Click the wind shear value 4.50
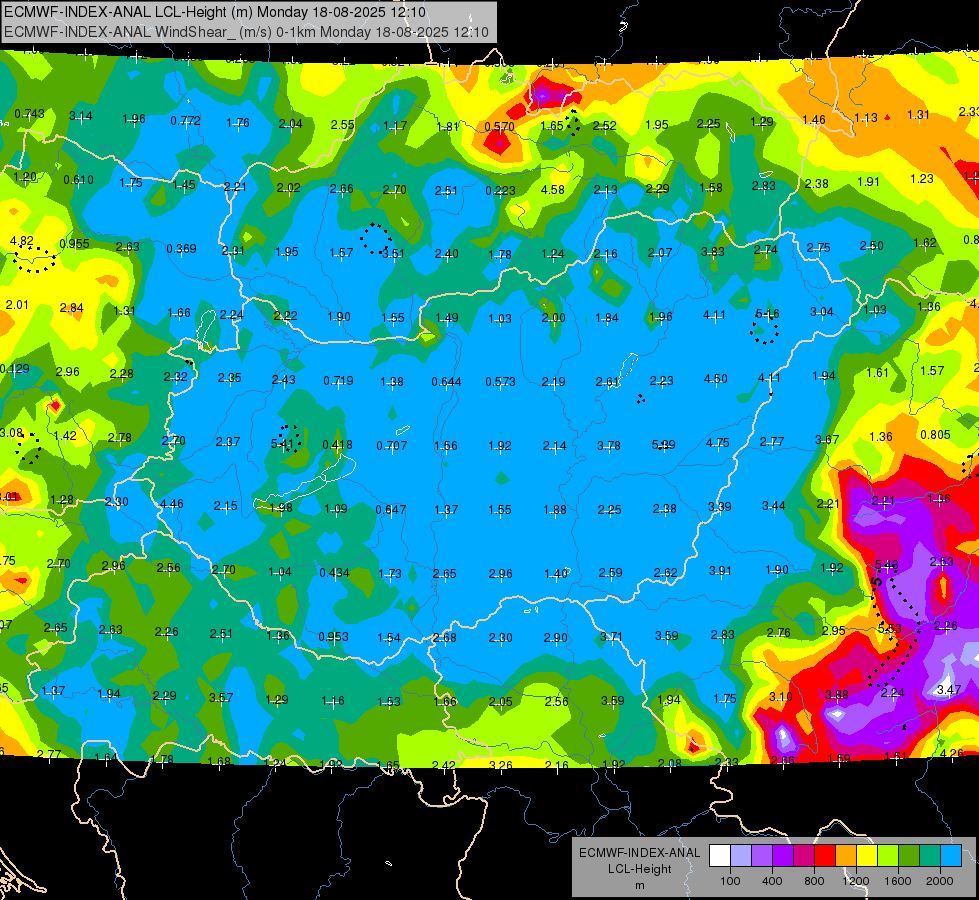This screenshot has height=900, width=979. click(x=716, y=378)
